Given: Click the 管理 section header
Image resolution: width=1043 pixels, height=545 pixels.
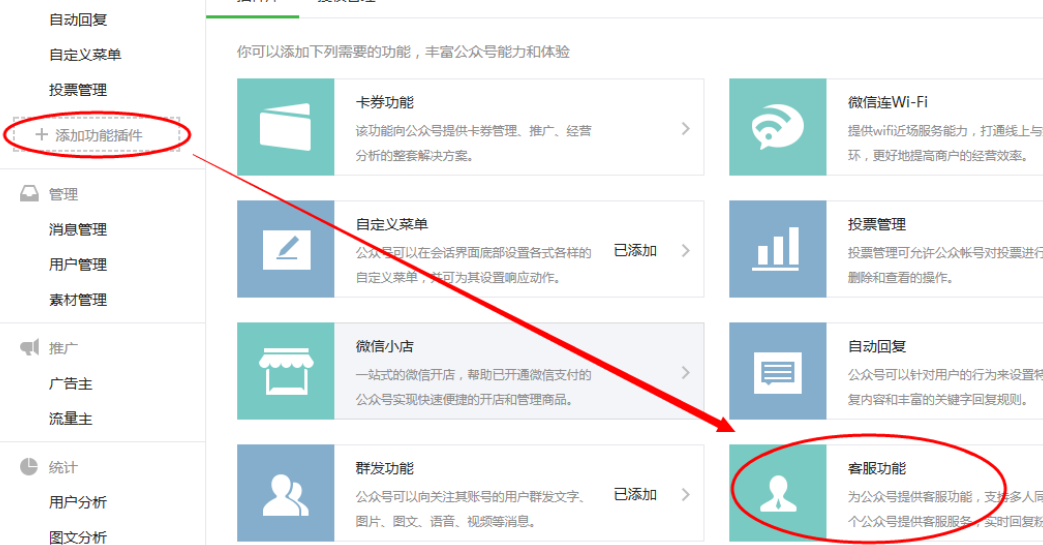Looking at the screenshot, I should click(x=63, y=194).
